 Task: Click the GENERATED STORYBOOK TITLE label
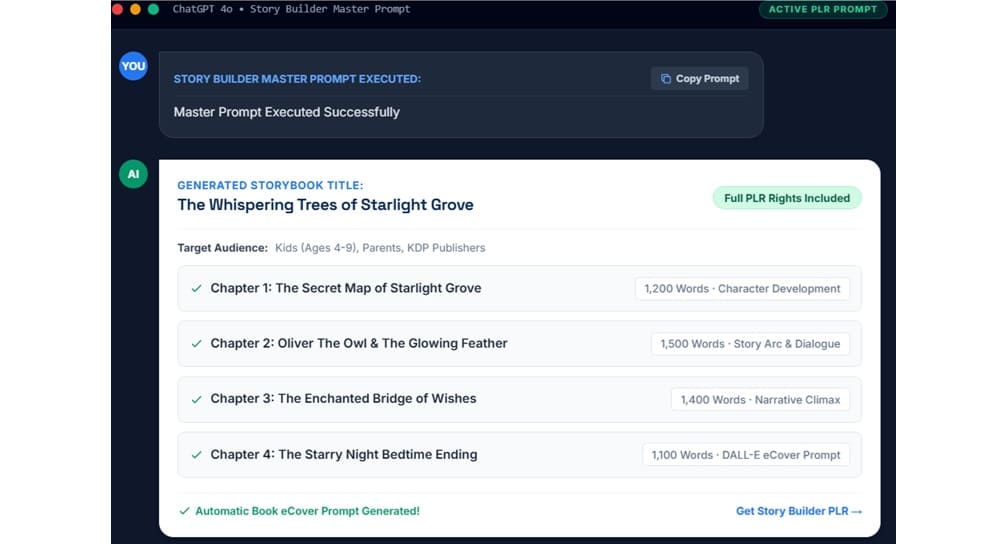click(271, 185)
